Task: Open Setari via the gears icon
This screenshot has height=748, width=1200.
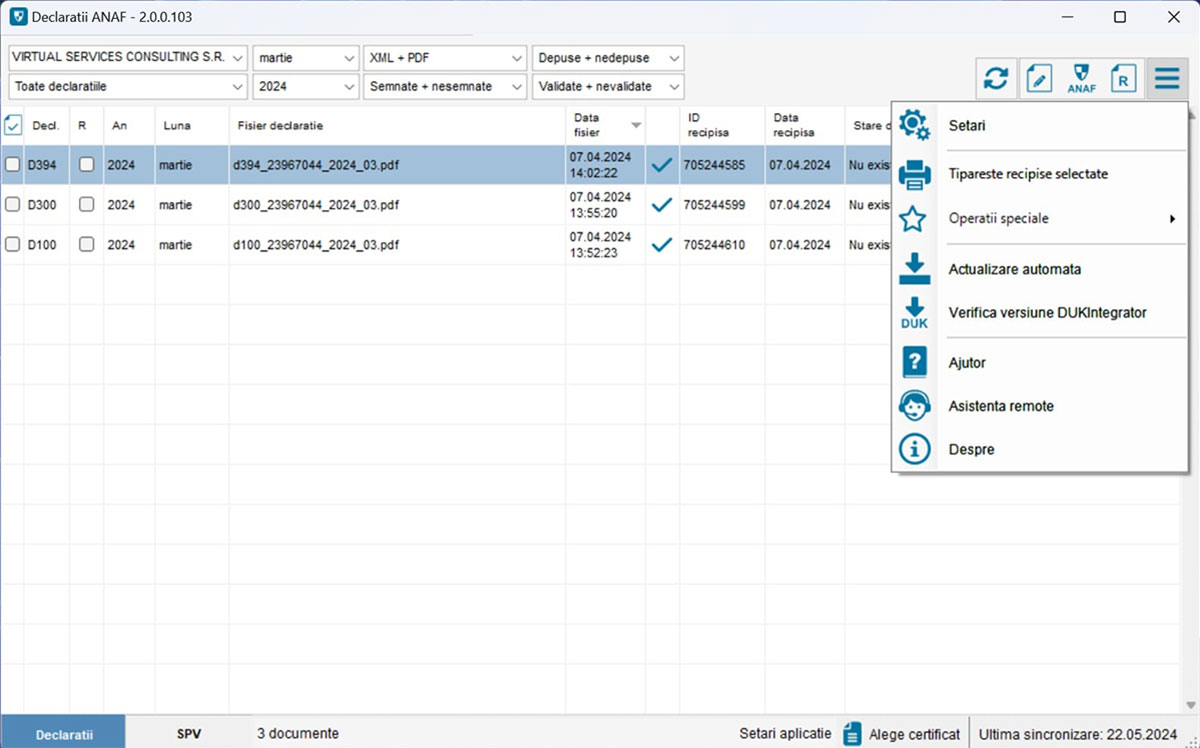Action: [x=914, y=126]
